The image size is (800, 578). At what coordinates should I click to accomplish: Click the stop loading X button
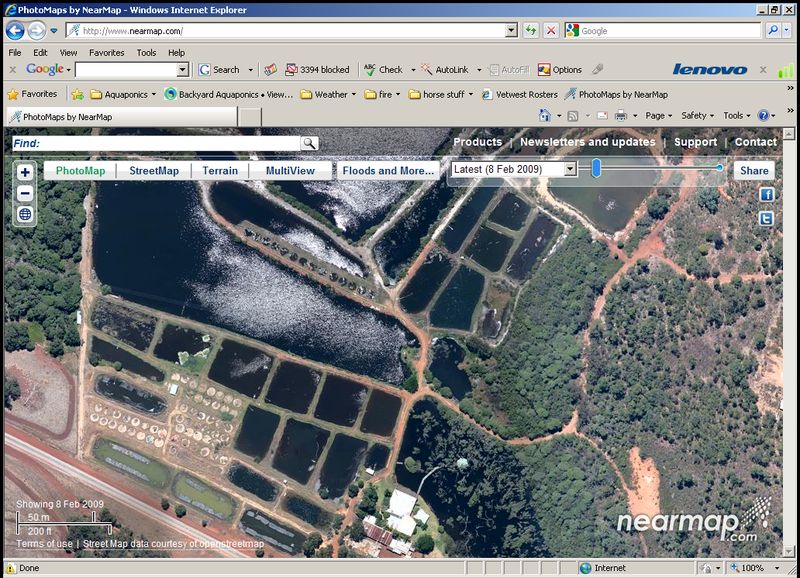point(551,31)
